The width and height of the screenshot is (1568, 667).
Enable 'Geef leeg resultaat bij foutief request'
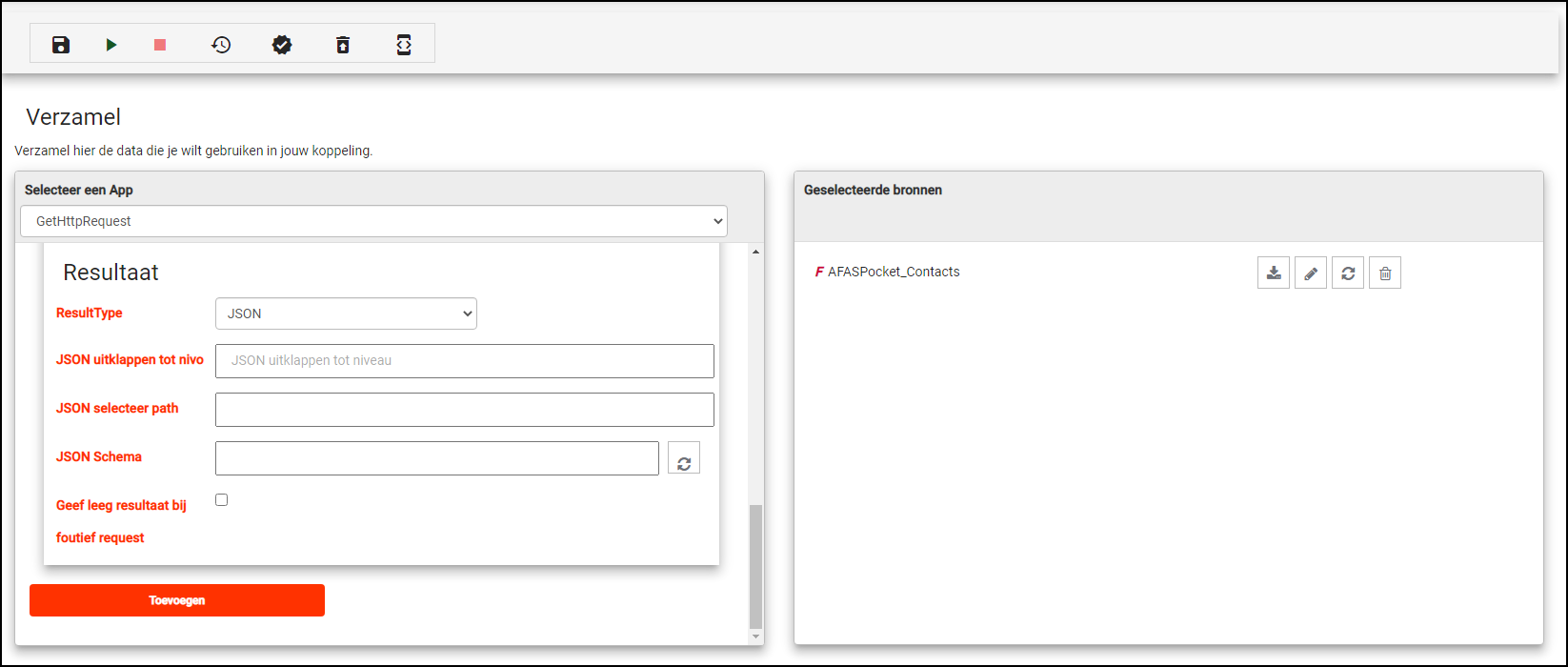(x=222, y=500)
